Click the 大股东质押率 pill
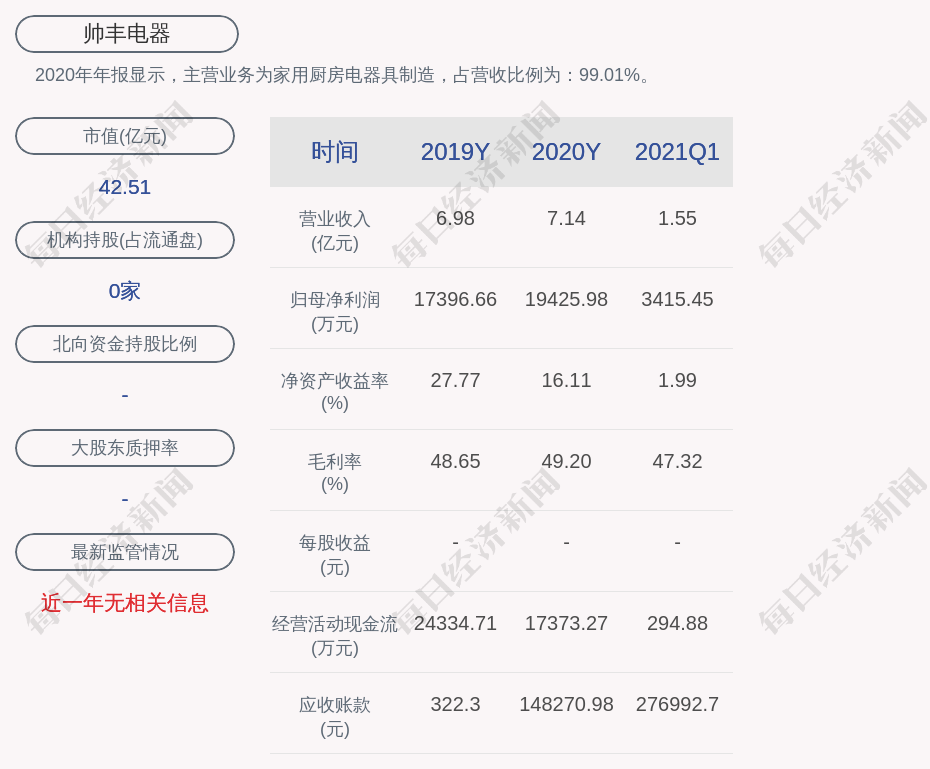 125,448
